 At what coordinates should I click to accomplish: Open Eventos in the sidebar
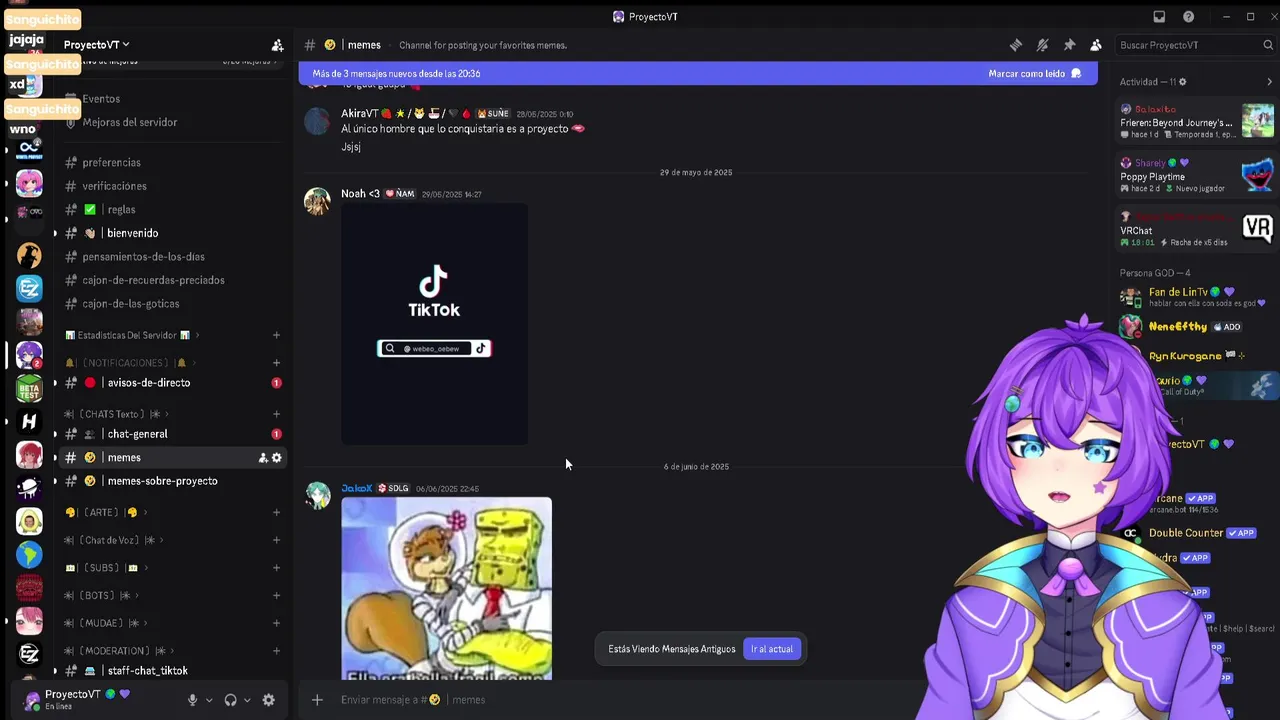click(x=100, y=99)
